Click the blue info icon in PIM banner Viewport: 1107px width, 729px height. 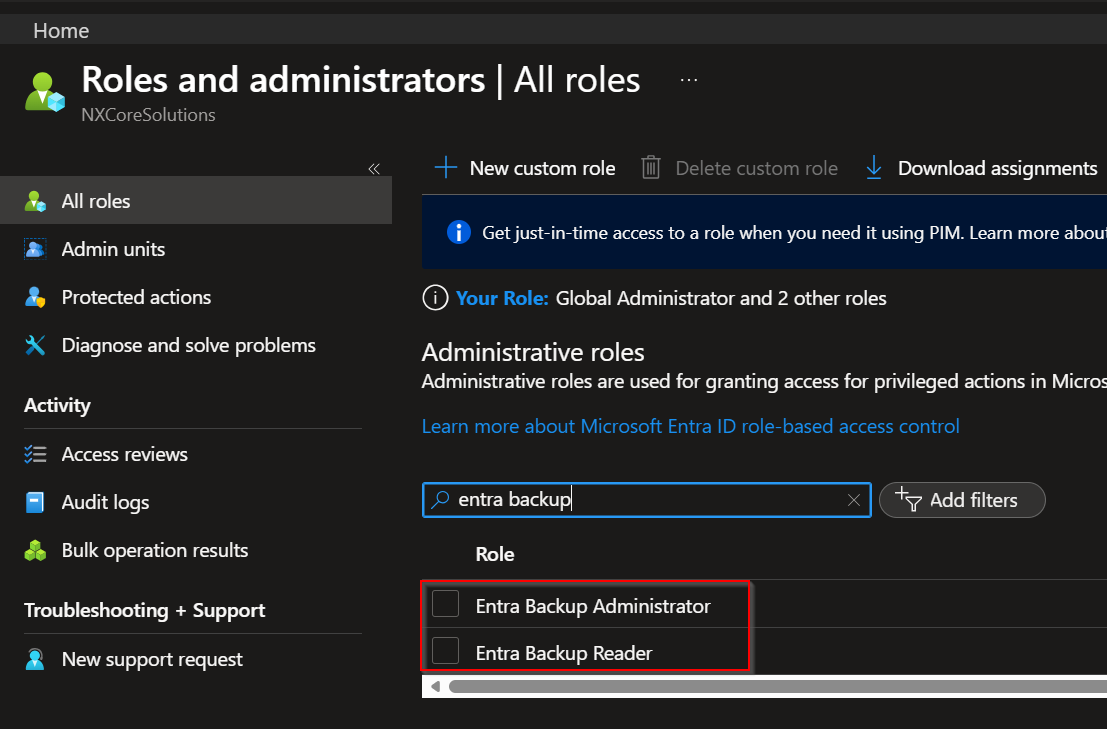[x=459, y=232]
